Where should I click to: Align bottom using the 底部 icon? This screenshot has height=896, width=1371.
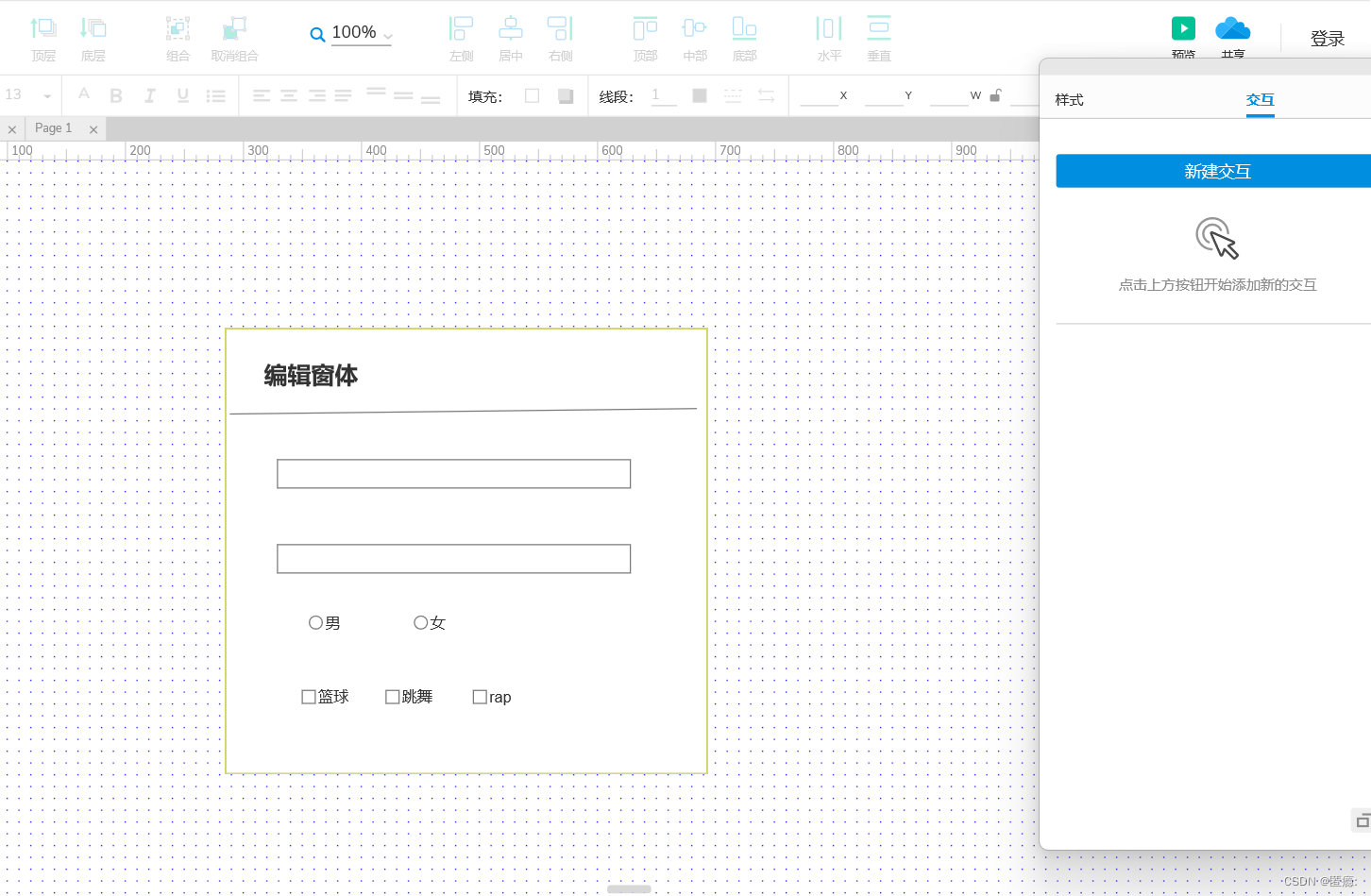tap(744, 28)
